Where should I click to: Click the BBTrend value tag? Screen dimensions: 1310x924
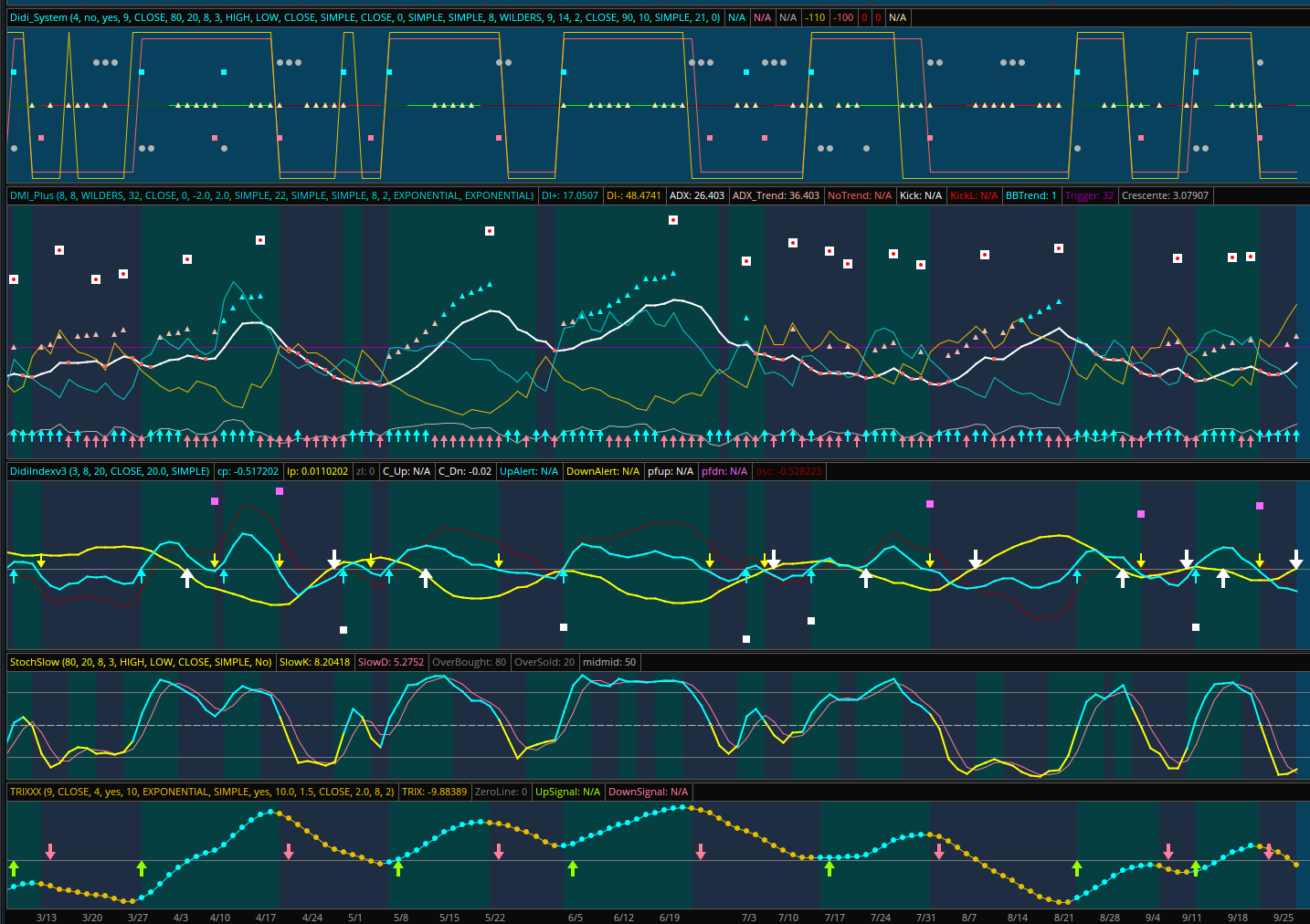(1030, 195)
